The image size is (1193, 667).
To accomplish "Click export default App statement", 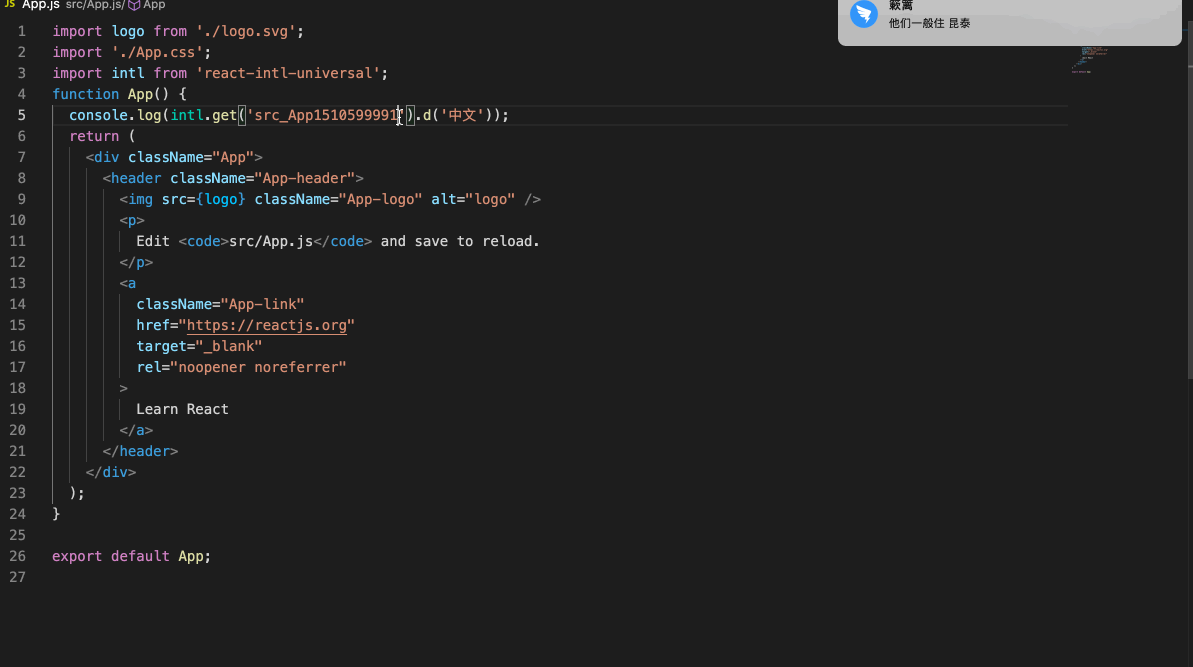I will point(131,556).
